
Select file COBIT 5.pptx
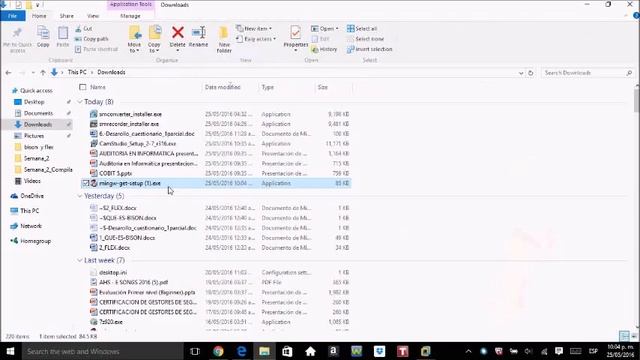(116, 173)
